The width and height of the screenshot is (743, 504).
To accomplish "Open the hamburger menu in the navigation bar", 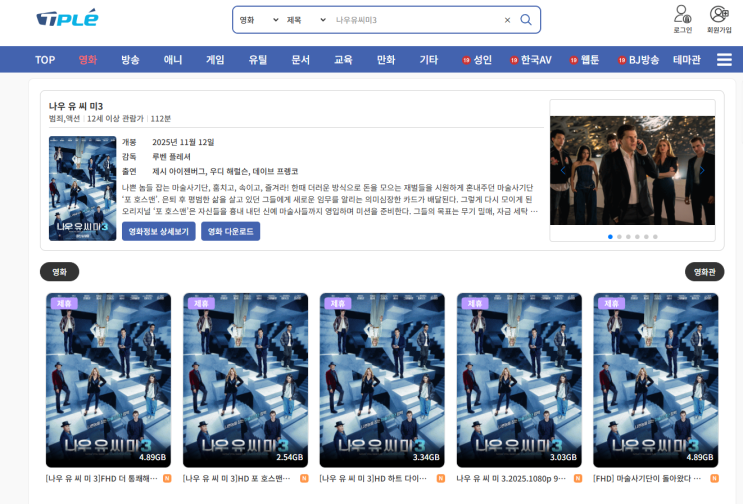I will (x=724, y=60).
